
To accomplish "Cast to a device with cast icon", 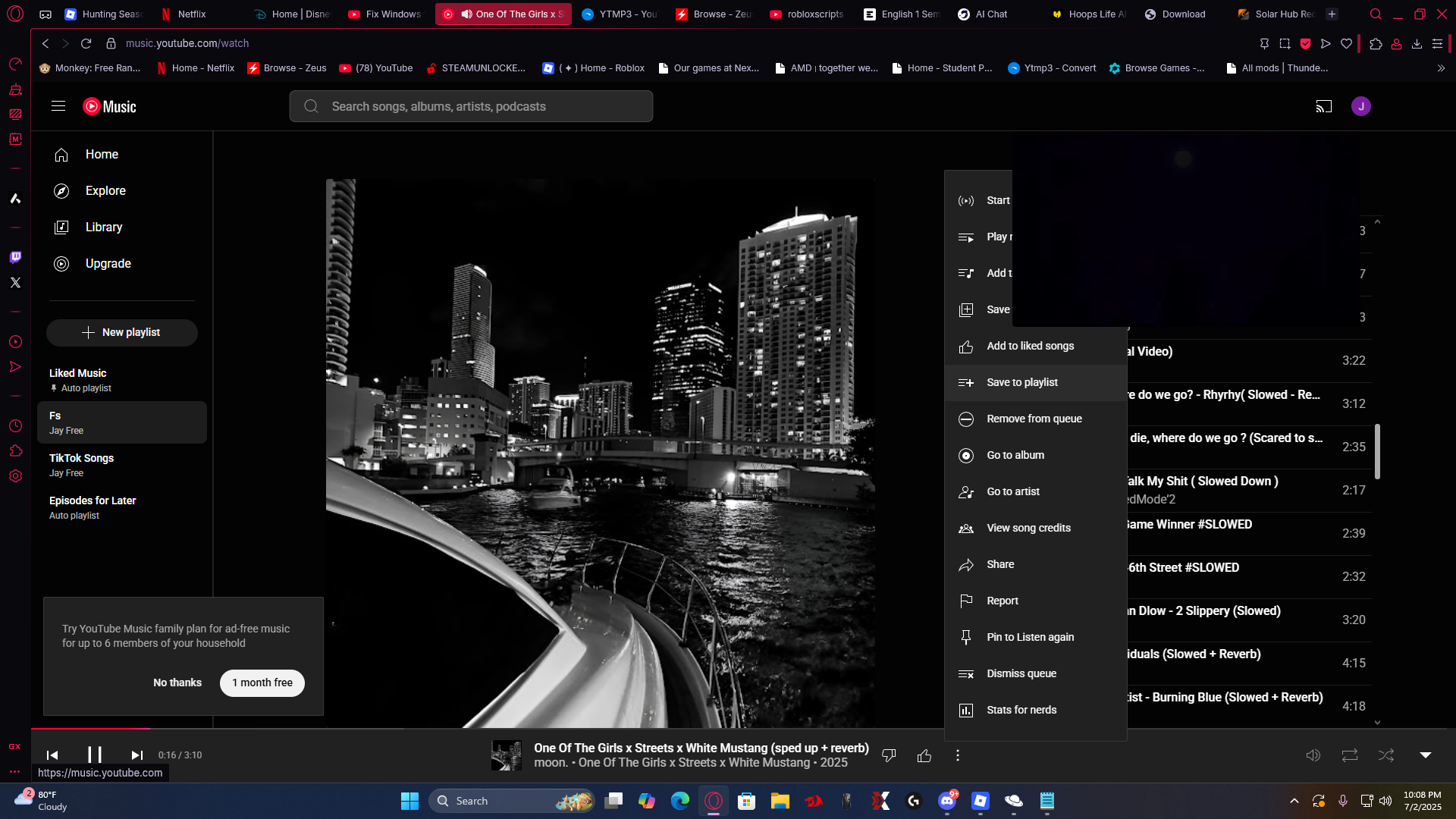I will tap(1324, 106).
